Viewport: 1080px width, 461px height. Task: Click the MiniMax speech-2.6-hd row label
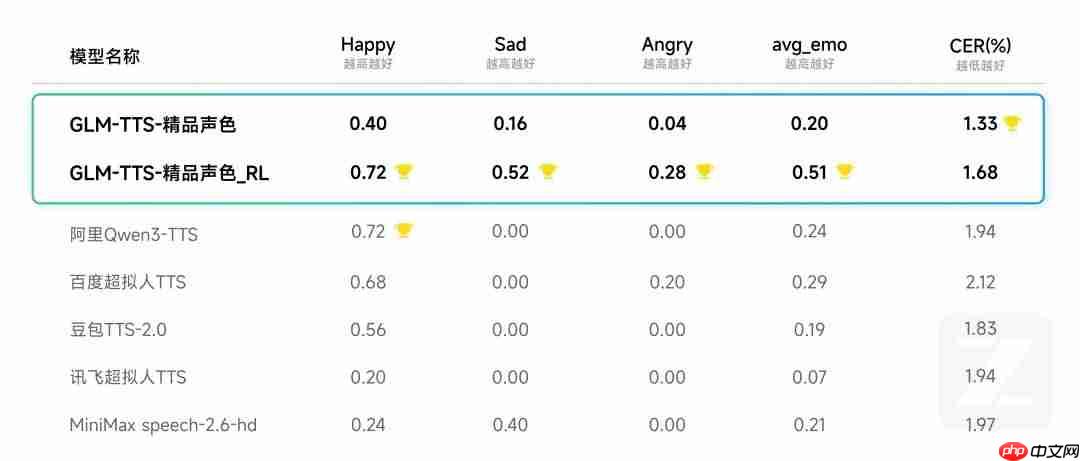click(163, 425)
